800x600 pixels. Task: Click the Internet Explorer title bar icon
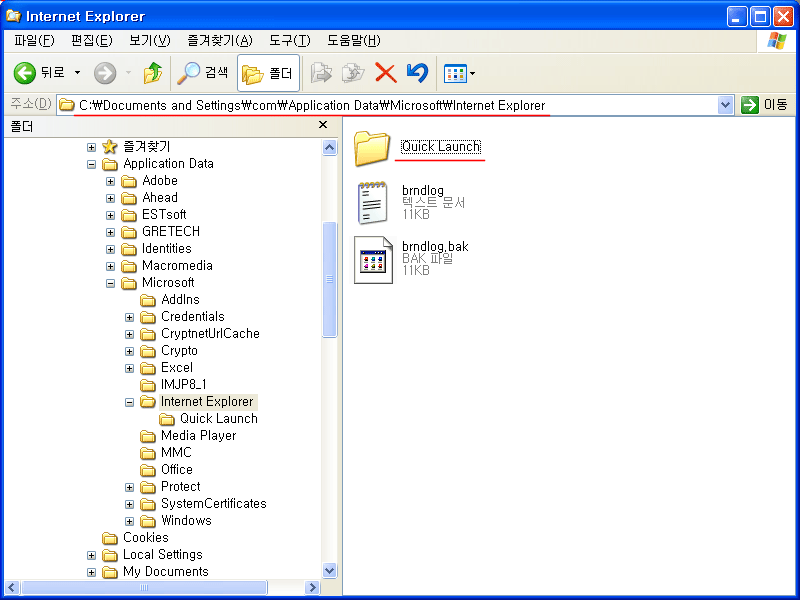point(13,16)
